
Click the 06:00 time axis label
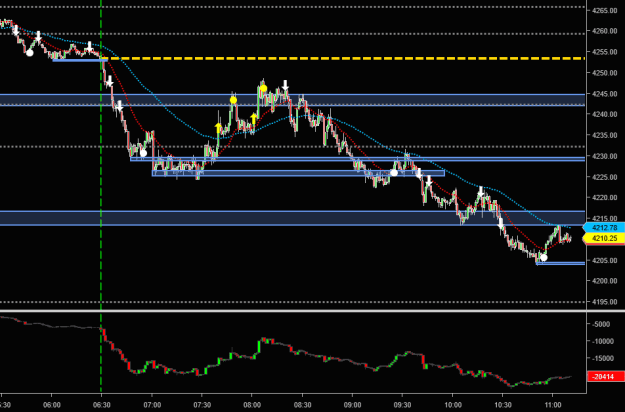pos(52,405)
